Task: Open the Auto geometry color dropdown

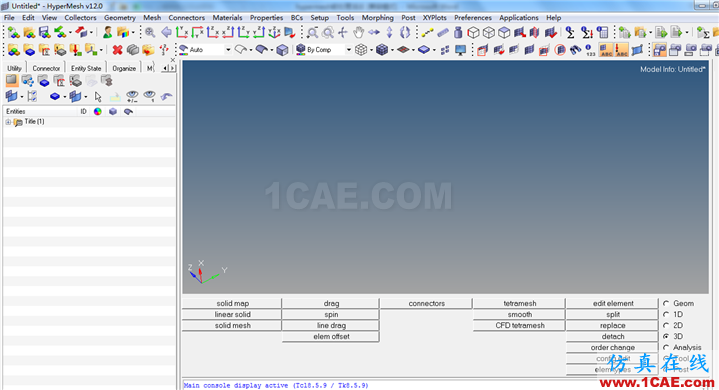Action: pyautogui.click(x=228, y=49)
